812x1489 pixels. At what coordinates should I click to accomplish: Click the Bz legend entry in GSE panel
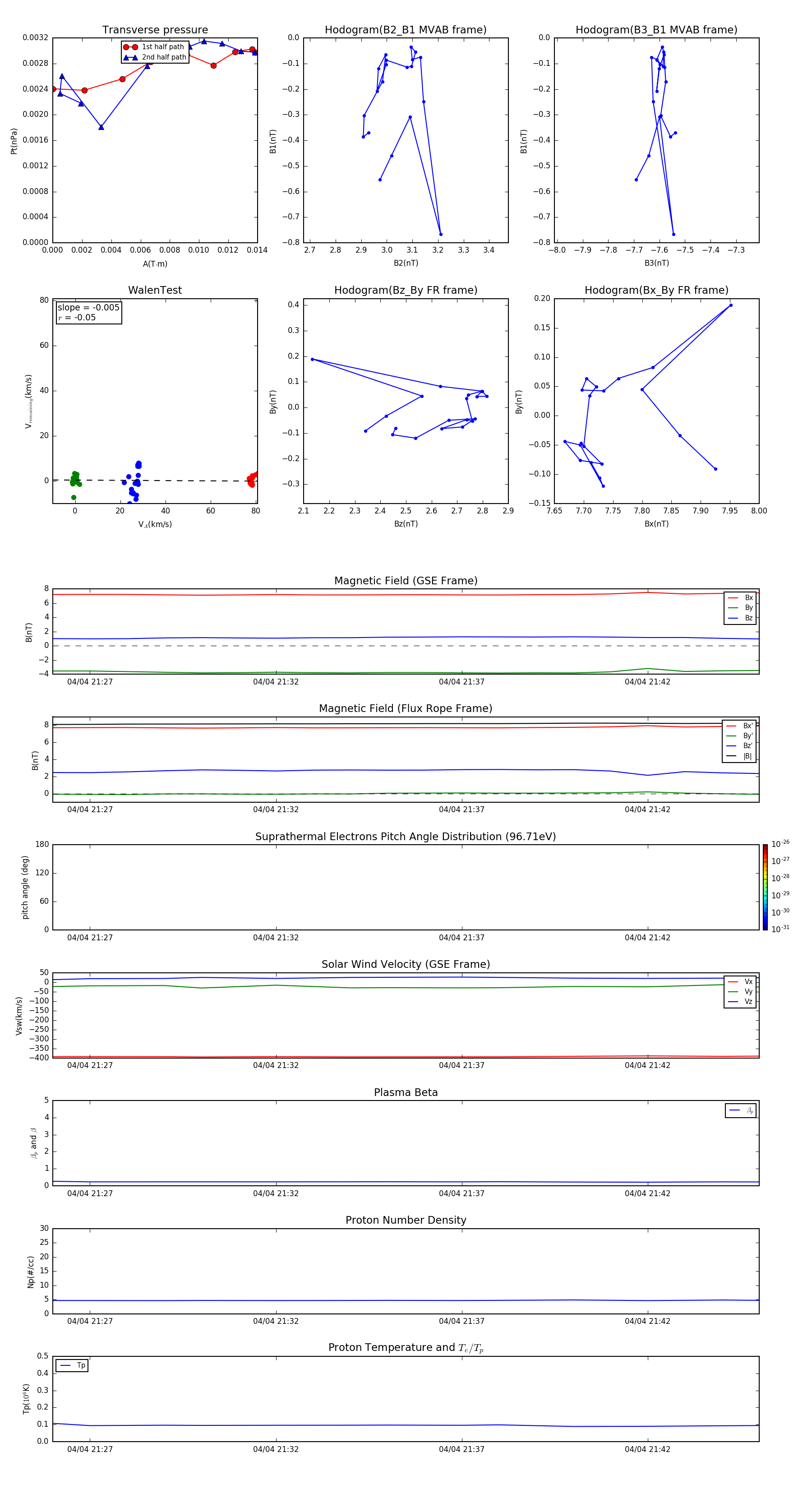click(740, 618)
